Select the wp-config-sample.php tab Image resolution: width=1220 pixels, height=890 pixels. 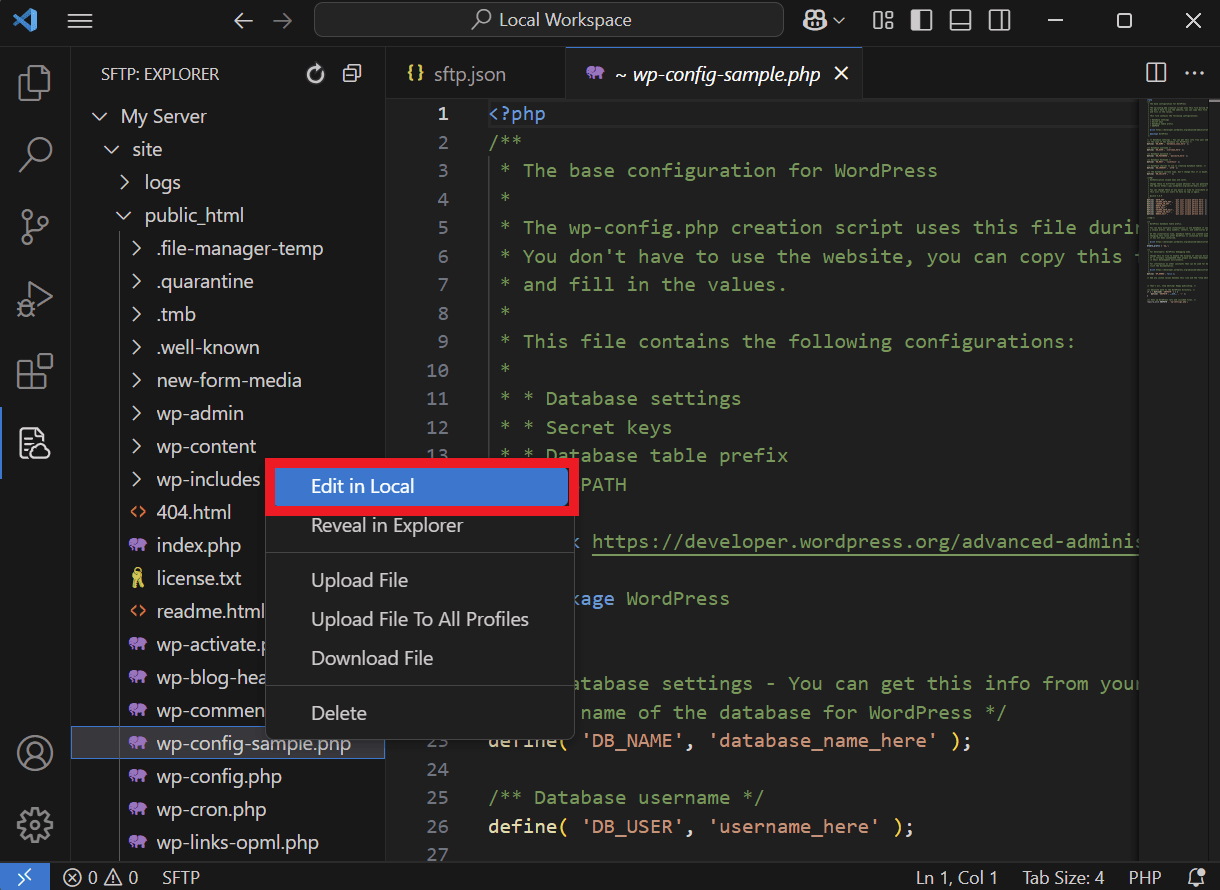716,74
